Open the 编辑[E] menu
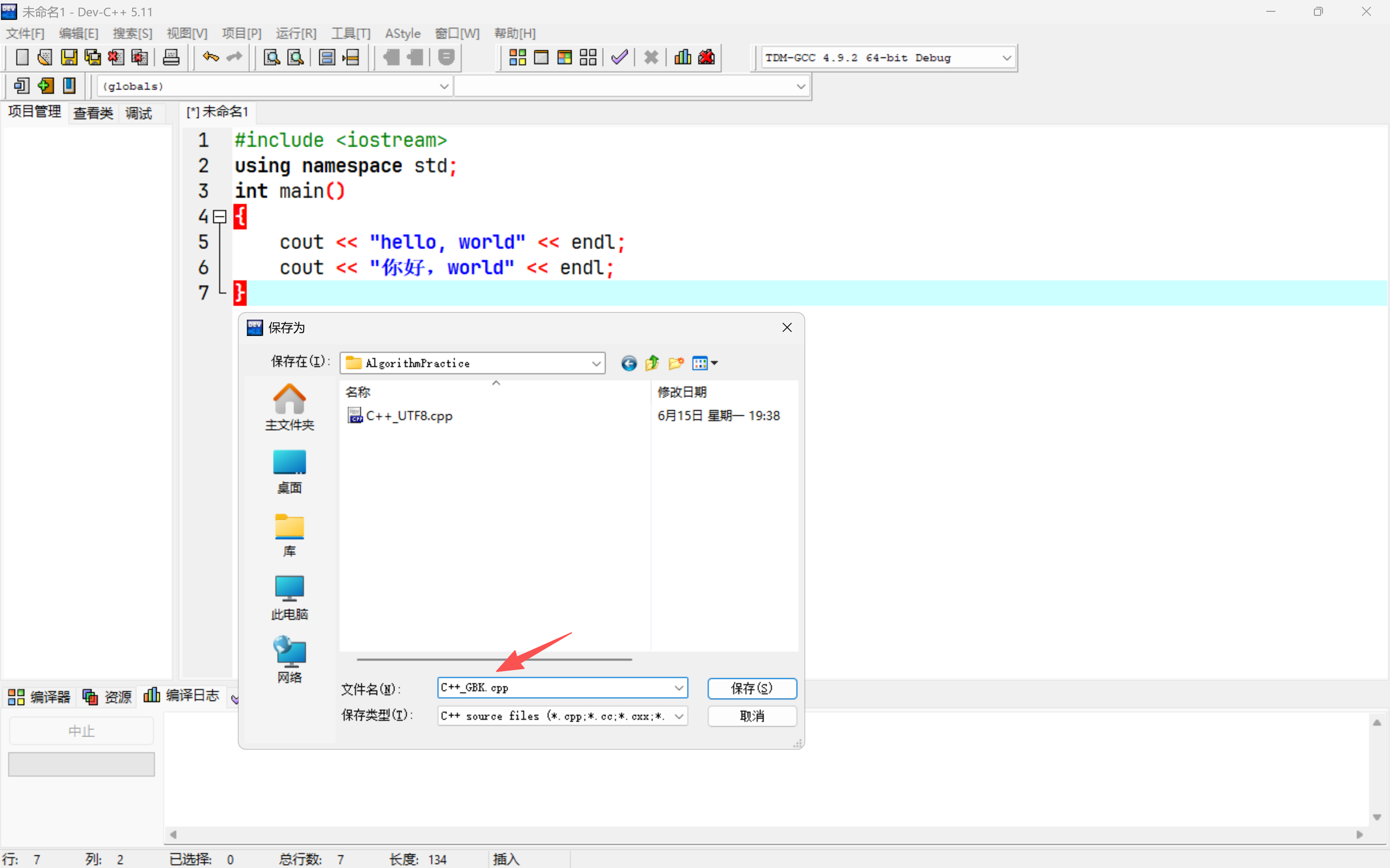Image resolution: width=1390 pixels, height=868 pixels. (79, 34)
